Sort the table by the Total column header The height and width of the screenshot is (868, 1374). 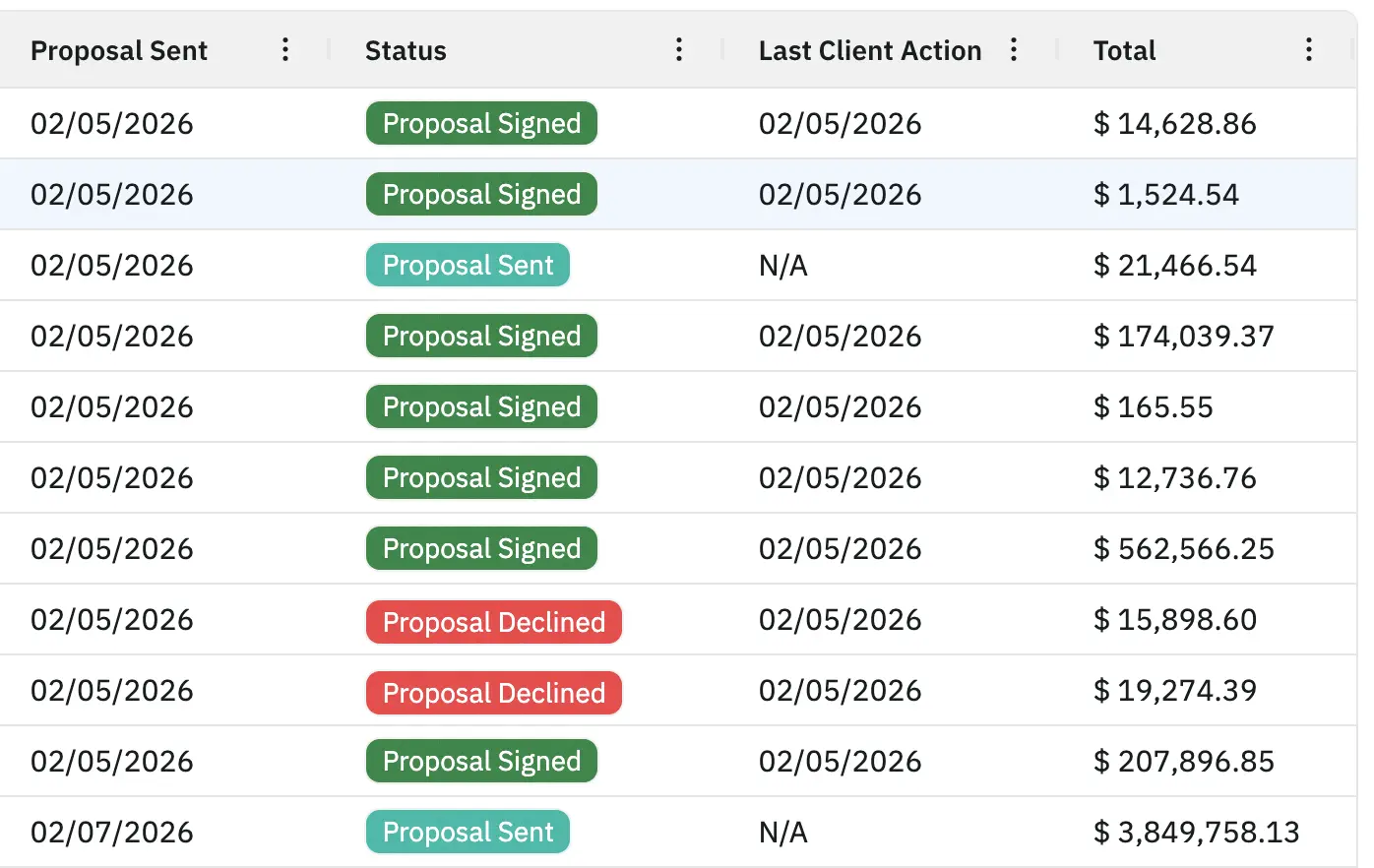(1124, 49)
